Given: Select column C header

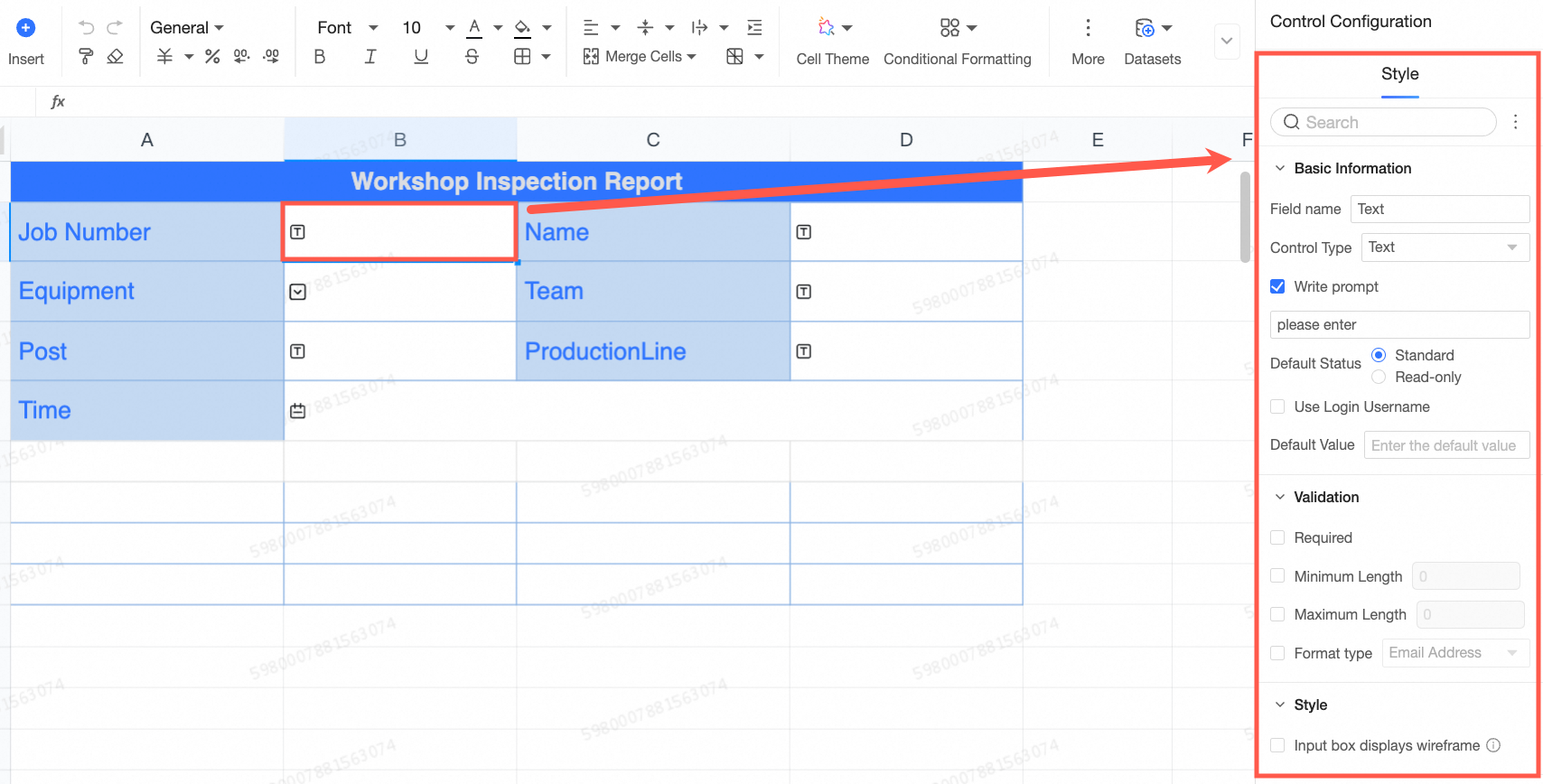Looking at the screenshot, I should 653,140.
